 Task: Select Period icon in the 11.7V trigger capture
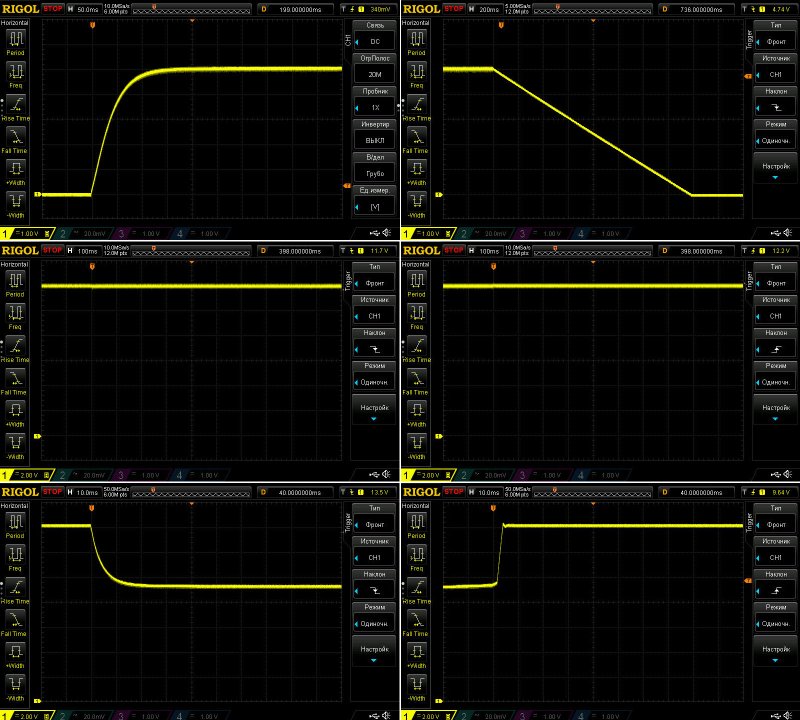(x=16, y=280)
